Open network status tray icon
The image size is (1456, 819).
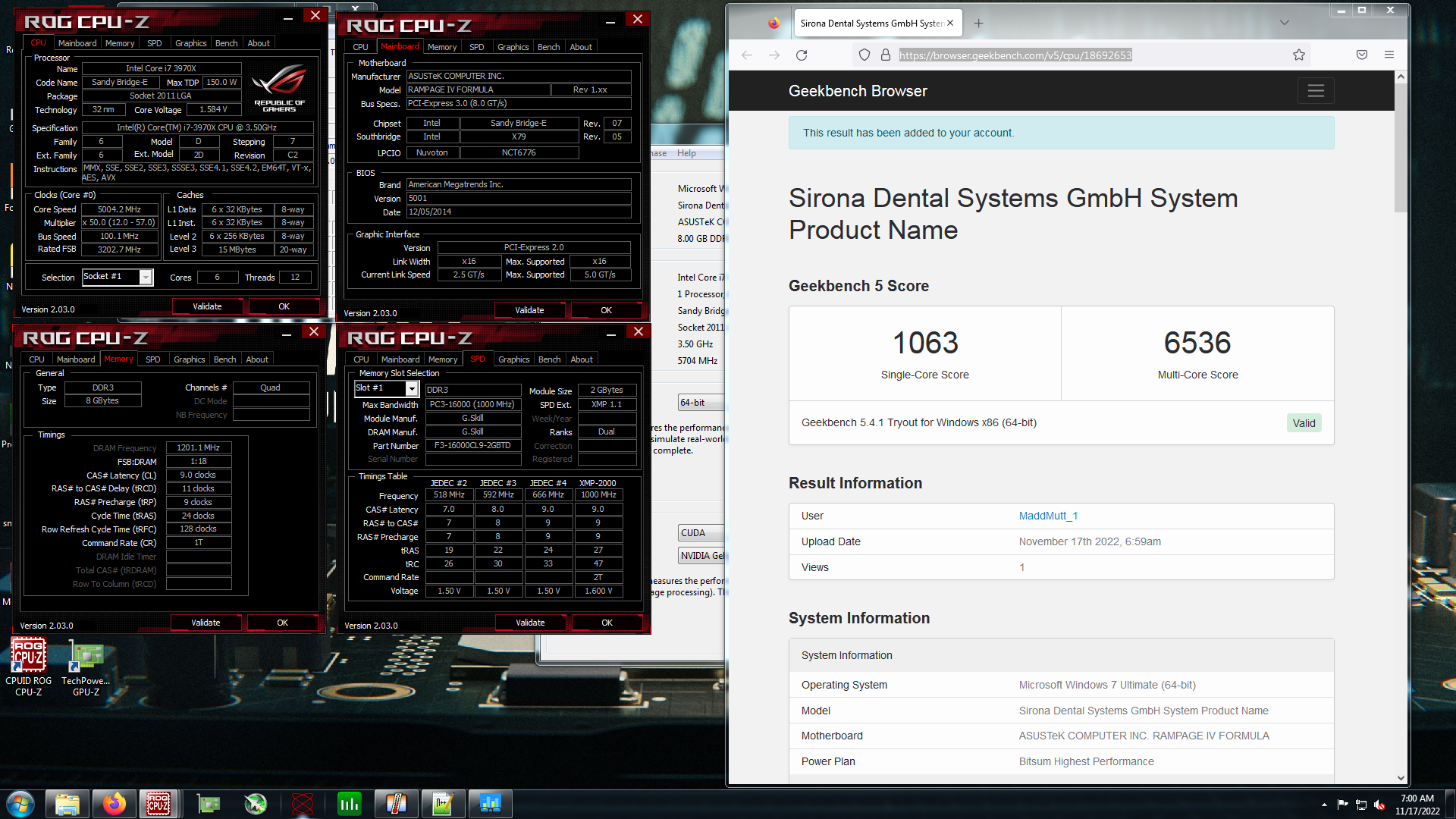pos(1361,805)
